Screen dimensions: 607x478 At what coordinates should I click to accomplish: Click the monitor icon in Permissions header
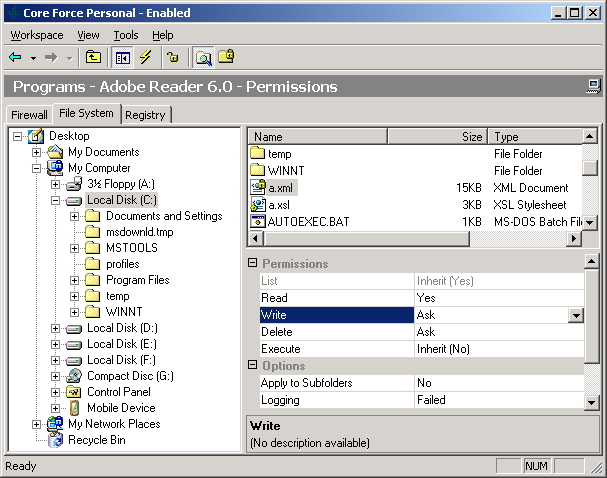click(x=593, y=86)
